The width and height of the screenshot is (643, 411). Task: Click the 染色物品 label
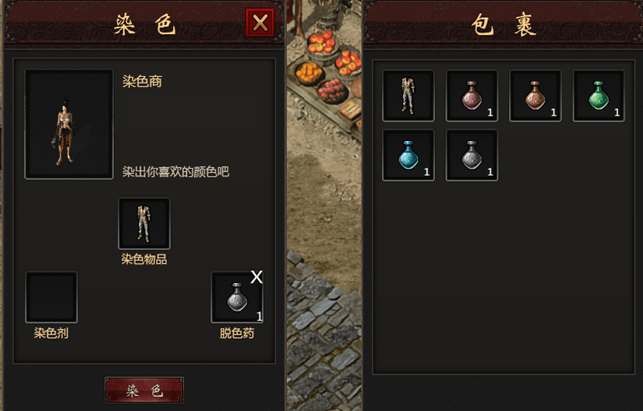pyautogui.click(x=144, y=259)
